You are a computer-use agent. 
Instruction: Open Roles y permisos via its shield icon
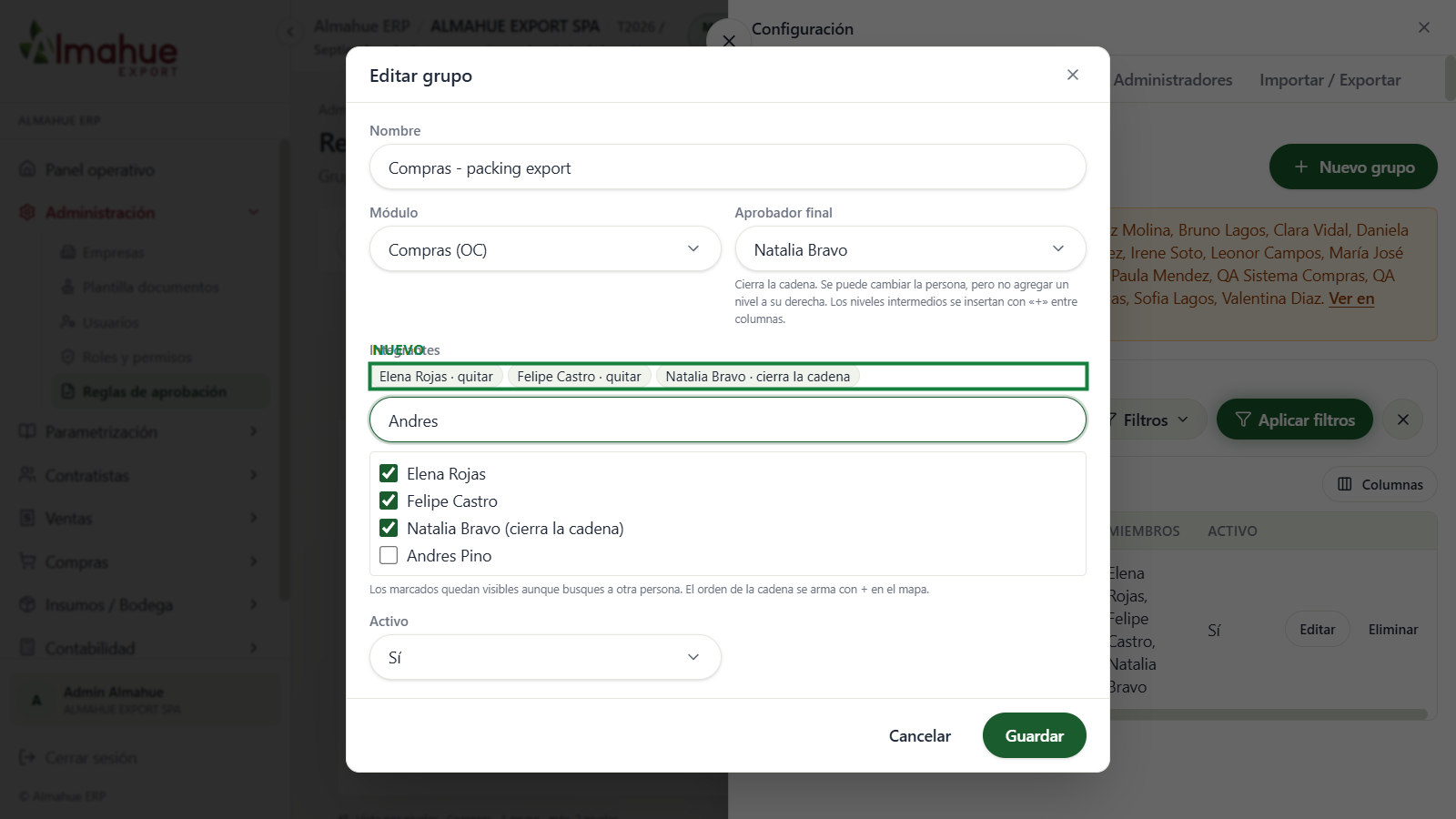tap(67, 357)
